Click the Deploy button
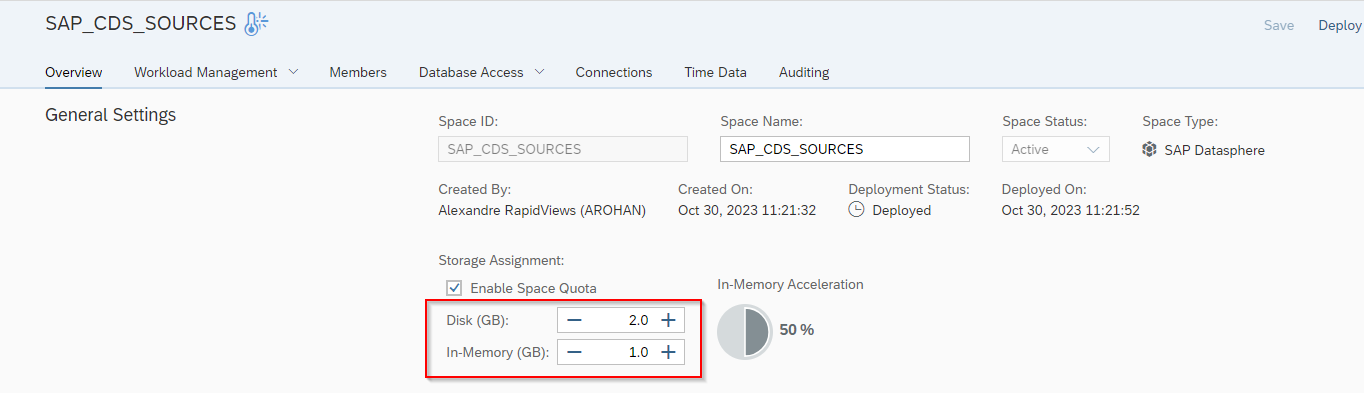 [1340, 25]
